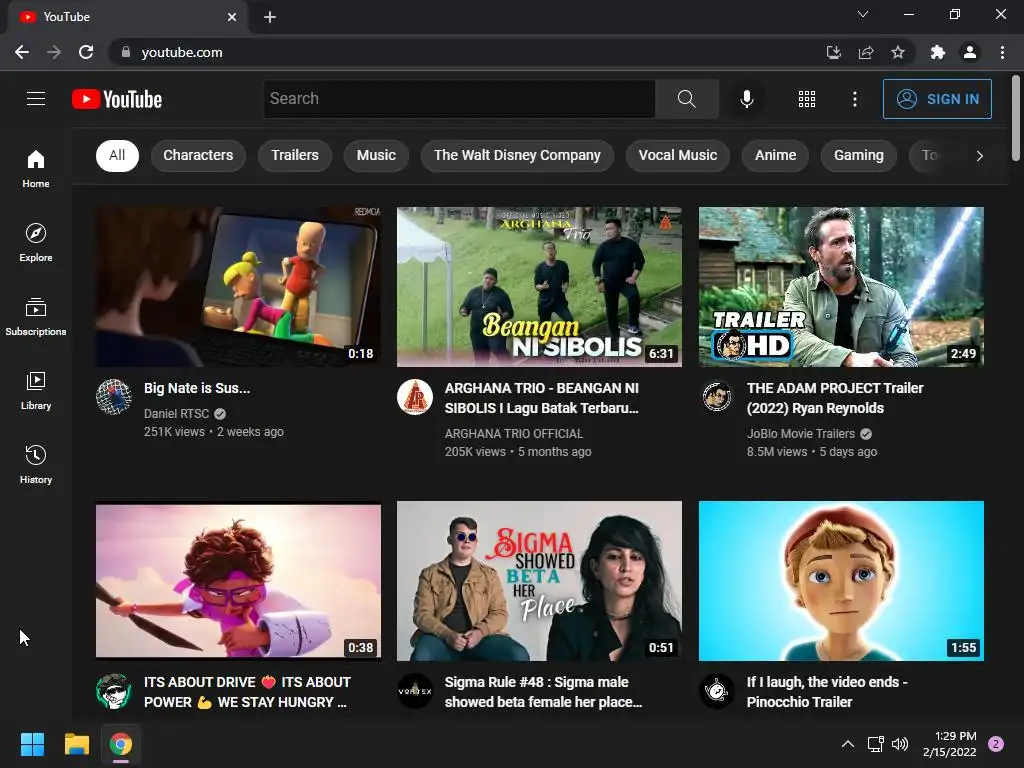Select the Trailers filter chip
This screenshot has width=1024, height=768.
tap(295, 155)
